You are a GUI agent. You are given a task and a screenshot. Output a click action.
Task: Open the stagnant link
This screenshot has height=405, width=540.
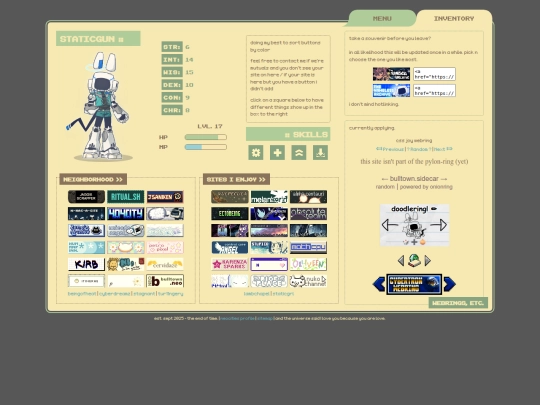(x=144, y=294)
